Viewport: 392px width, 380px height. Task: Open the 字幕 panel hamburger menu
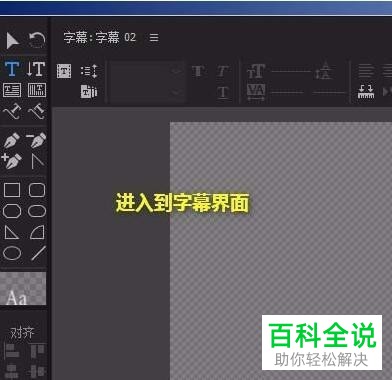[154, 37]
